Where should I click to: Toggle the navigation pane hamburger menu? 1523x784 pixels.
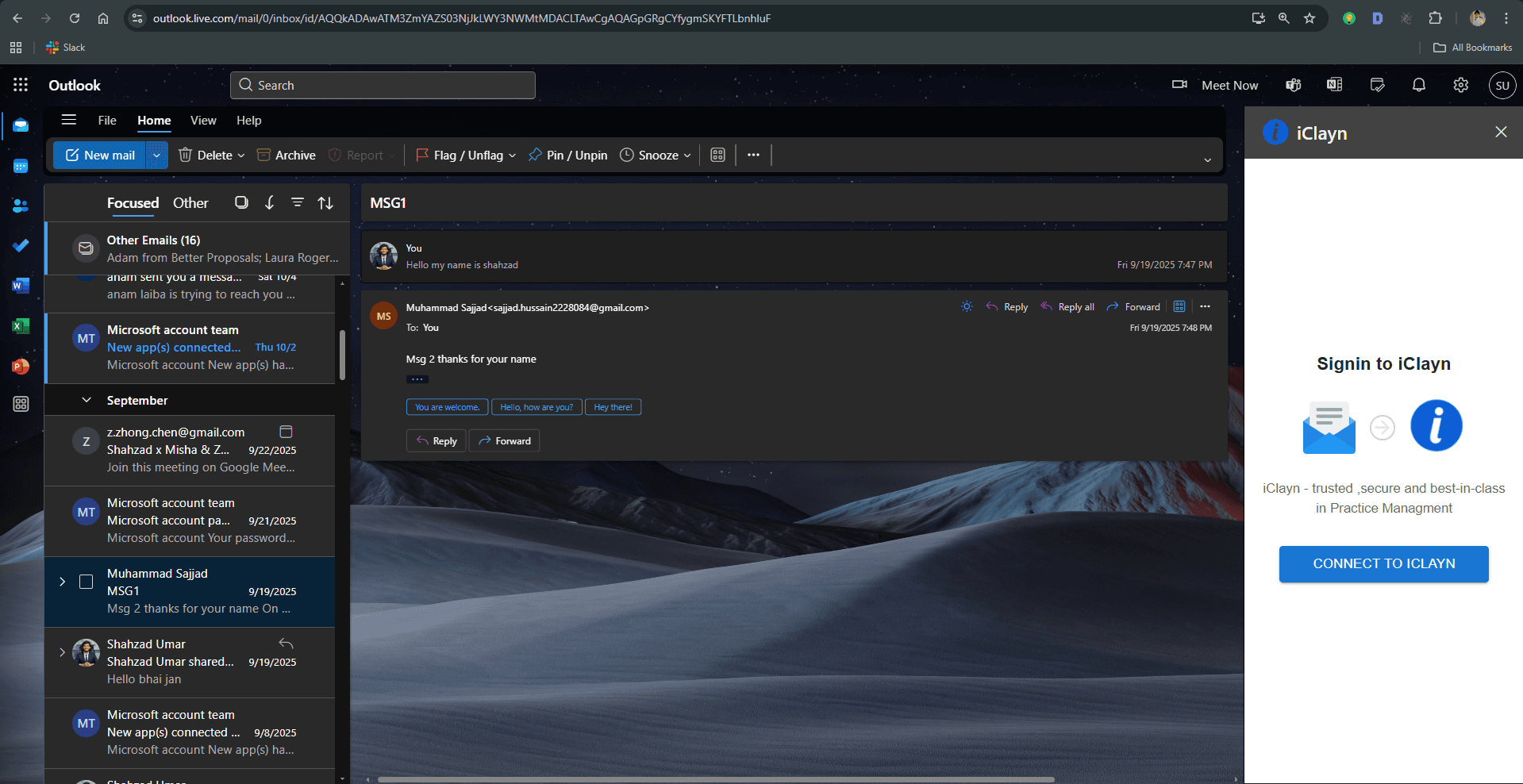[69, 120]
